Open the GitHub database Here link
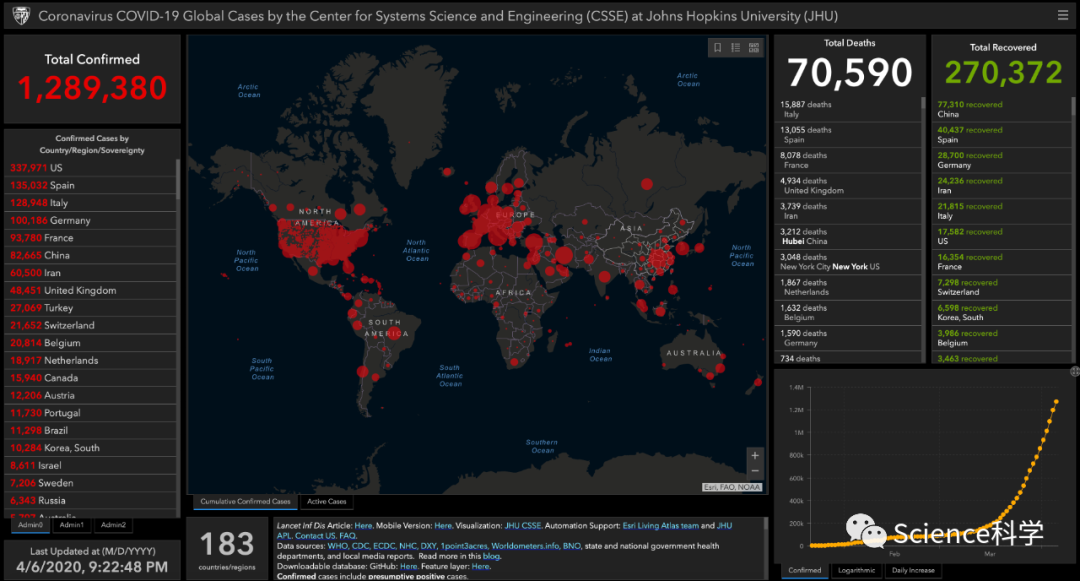Image resolution: width=1080 pixels, height=581 pixels. coord(408,567)
